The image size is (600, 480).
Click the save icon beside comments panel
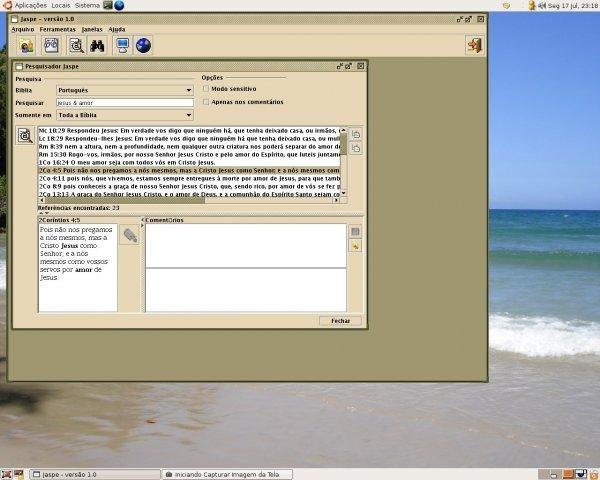point(355,231)
